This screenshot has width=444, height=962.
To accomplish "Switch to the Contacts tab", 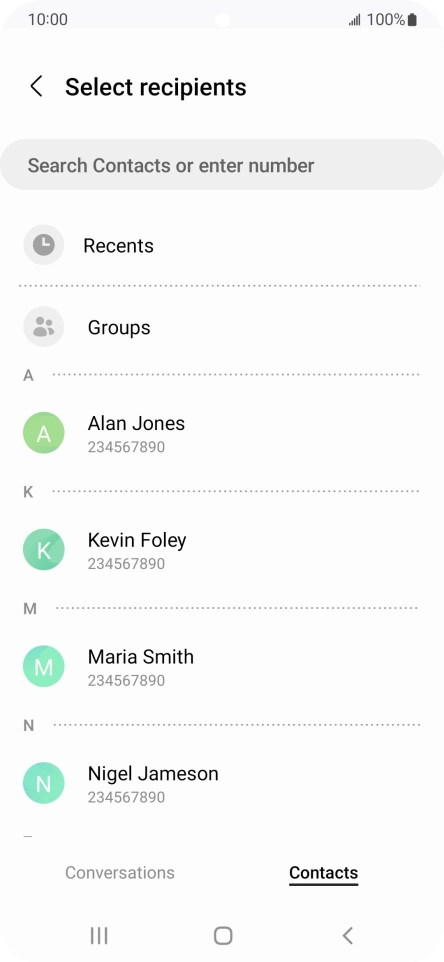I will (323, 872).
